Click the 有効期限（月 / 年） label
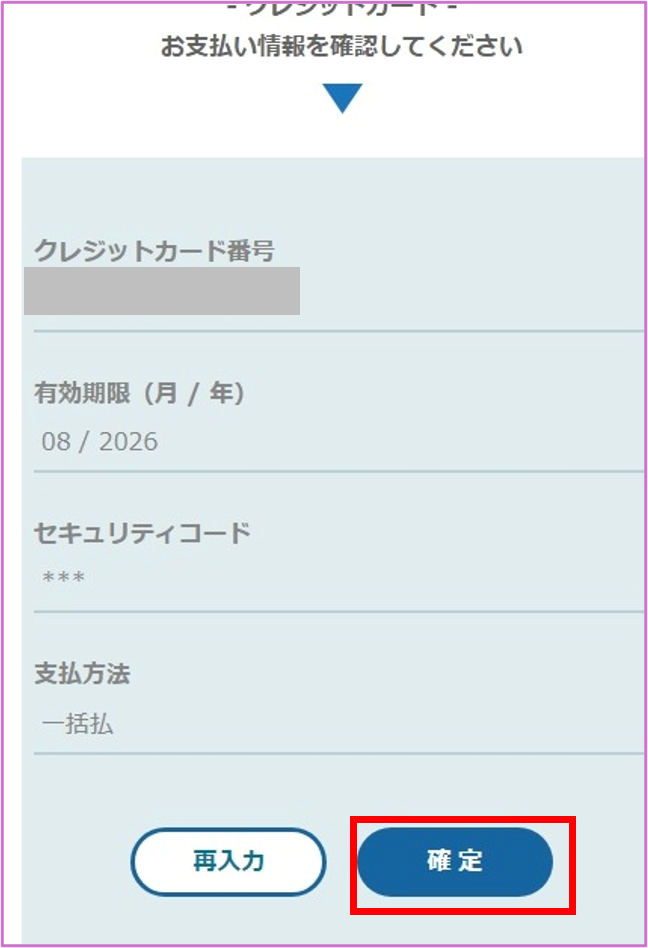The height and width of the screenshot is (948, 648). click(140, 394)
